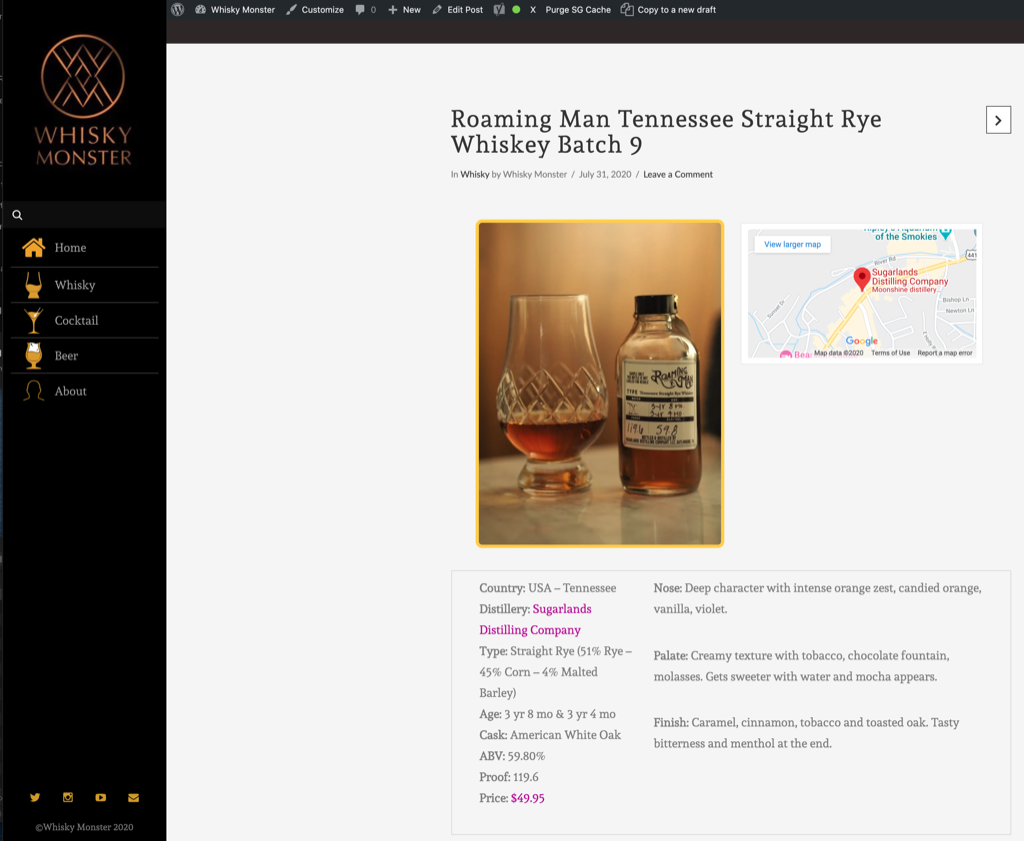
Task: Click Report a map error
Action: click(944, 353)
